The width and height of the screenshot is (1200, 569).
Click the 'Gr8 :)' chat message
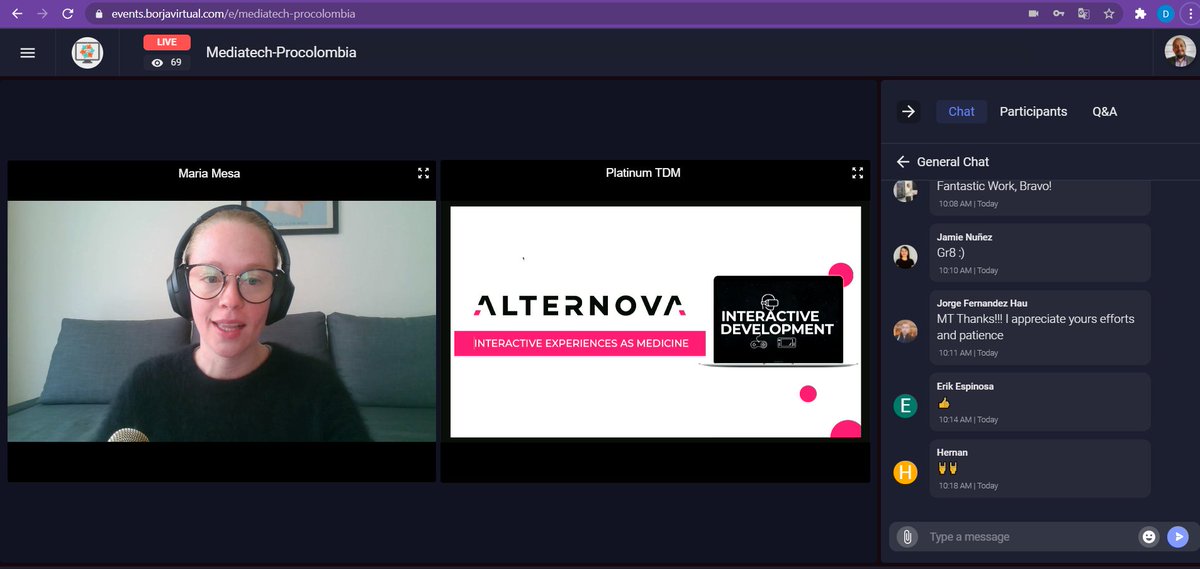point(953,253)
